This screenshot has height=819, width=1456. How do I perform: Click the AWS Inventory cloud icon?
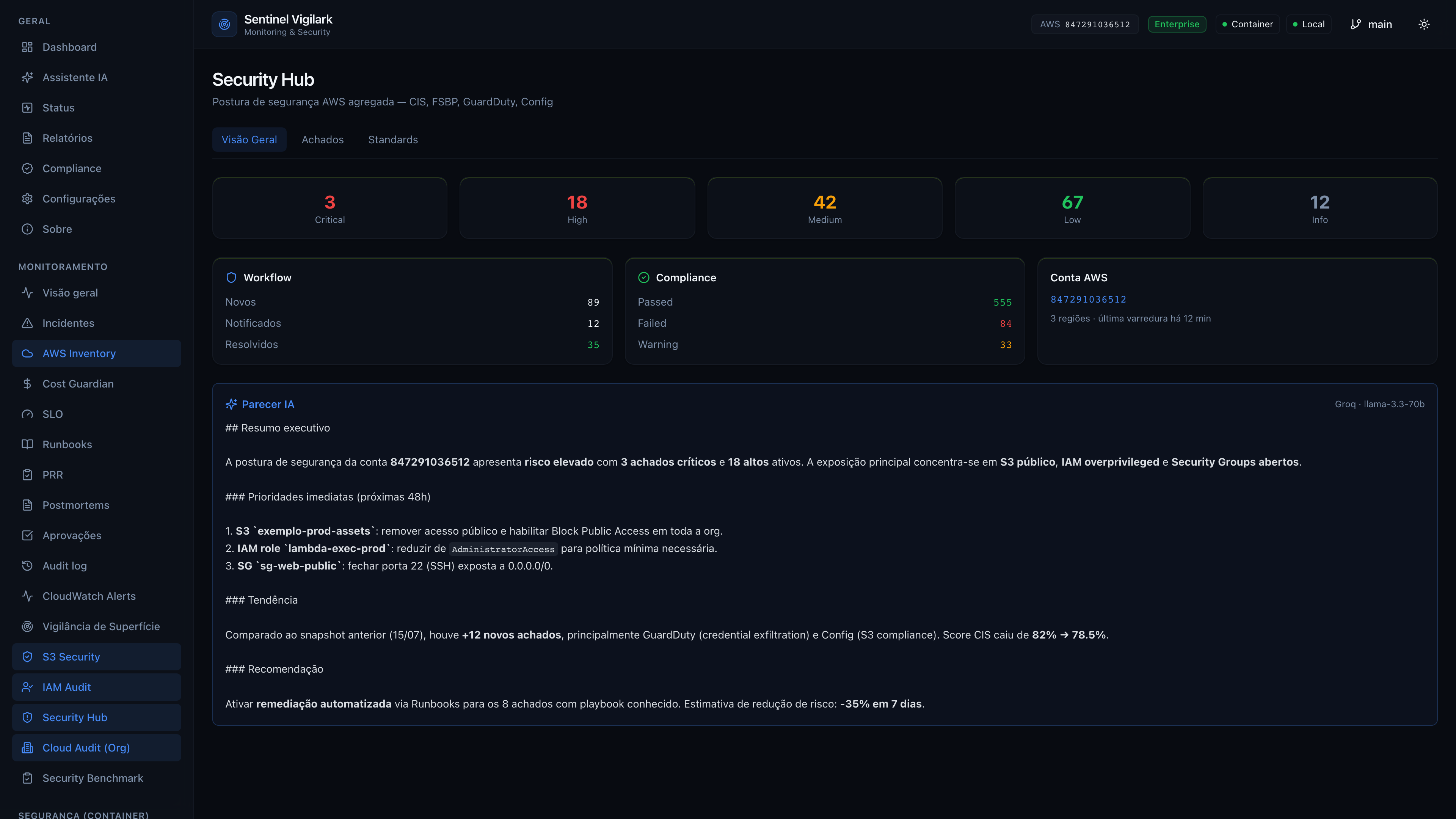coord(27,354)
